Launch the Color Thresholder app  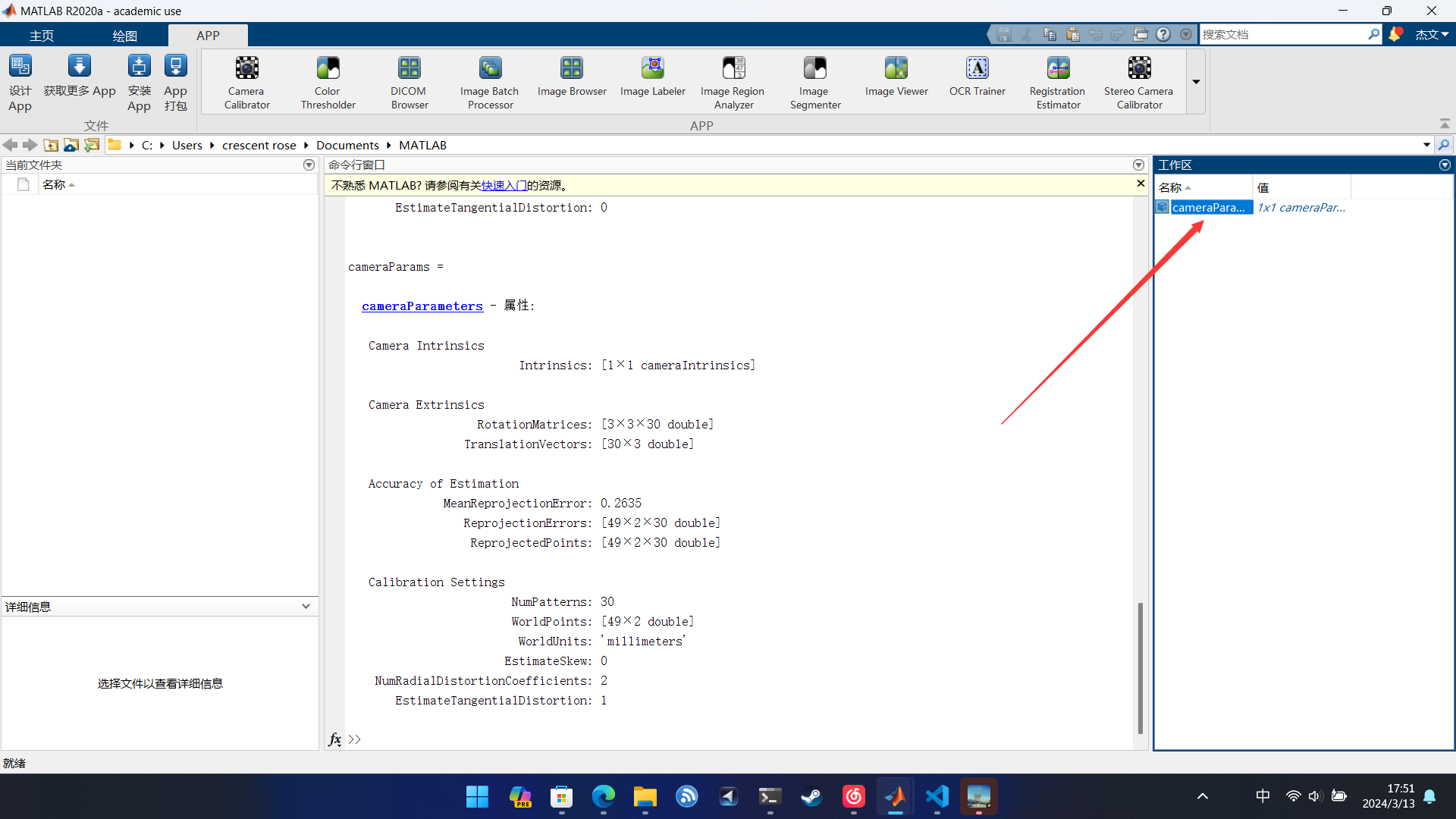[x=328, y=82]
